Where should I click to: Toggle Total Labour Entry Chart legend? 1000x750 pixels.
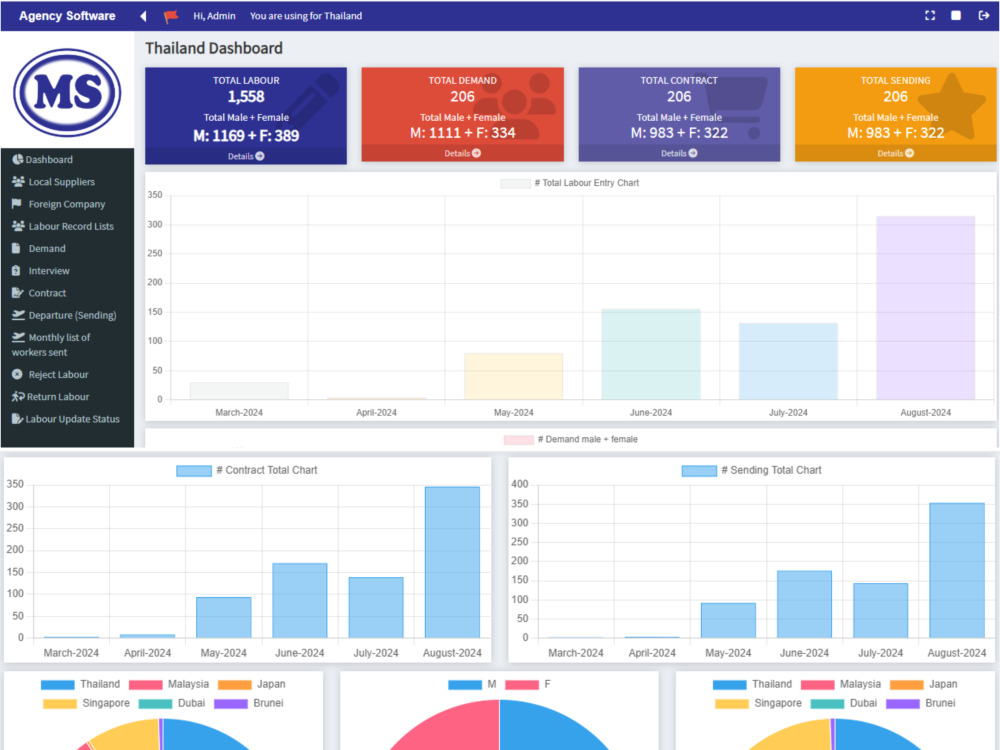(x=570, y=183)
